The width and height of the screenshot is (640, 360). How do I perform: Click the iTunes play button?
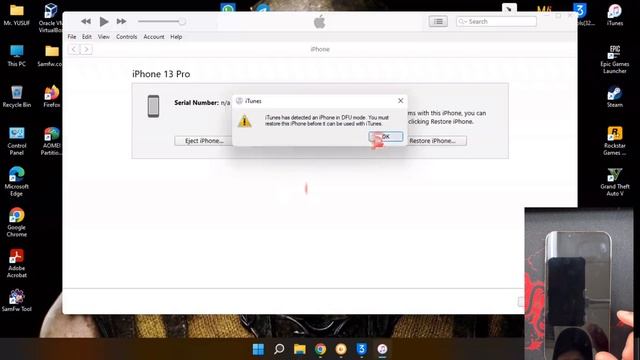click(104, 21)
